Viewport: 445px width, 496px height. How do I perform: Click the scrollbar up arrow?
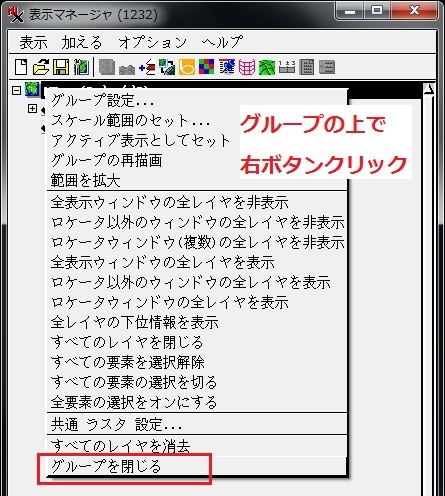coord(429,89)
